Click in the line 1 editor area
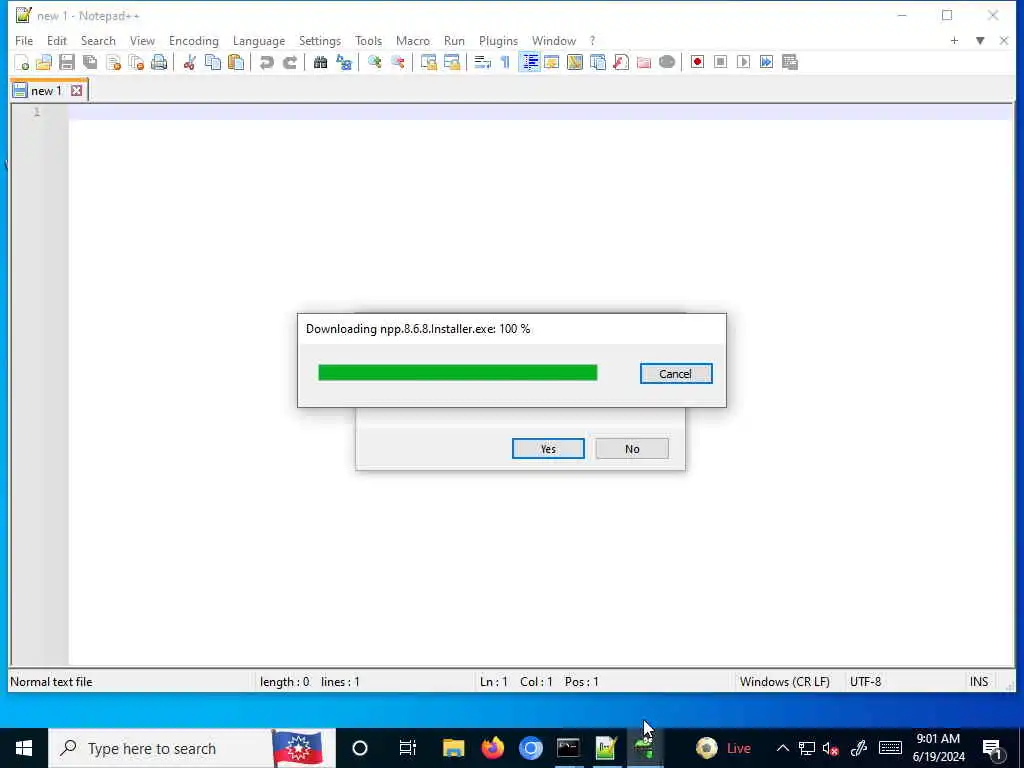 tap(540, 112)
